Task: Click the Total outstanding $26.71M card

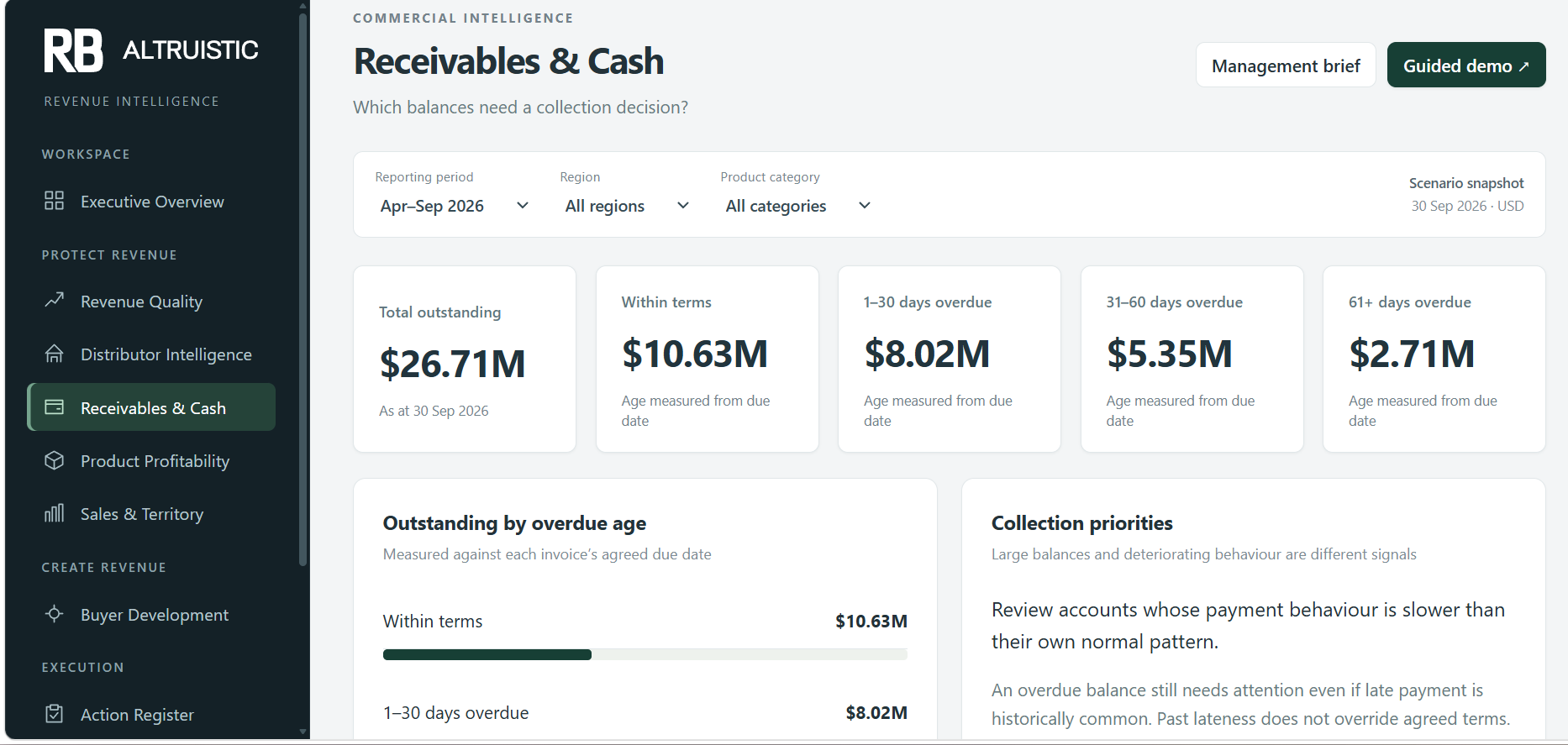Action: click(x=465, y=359)
